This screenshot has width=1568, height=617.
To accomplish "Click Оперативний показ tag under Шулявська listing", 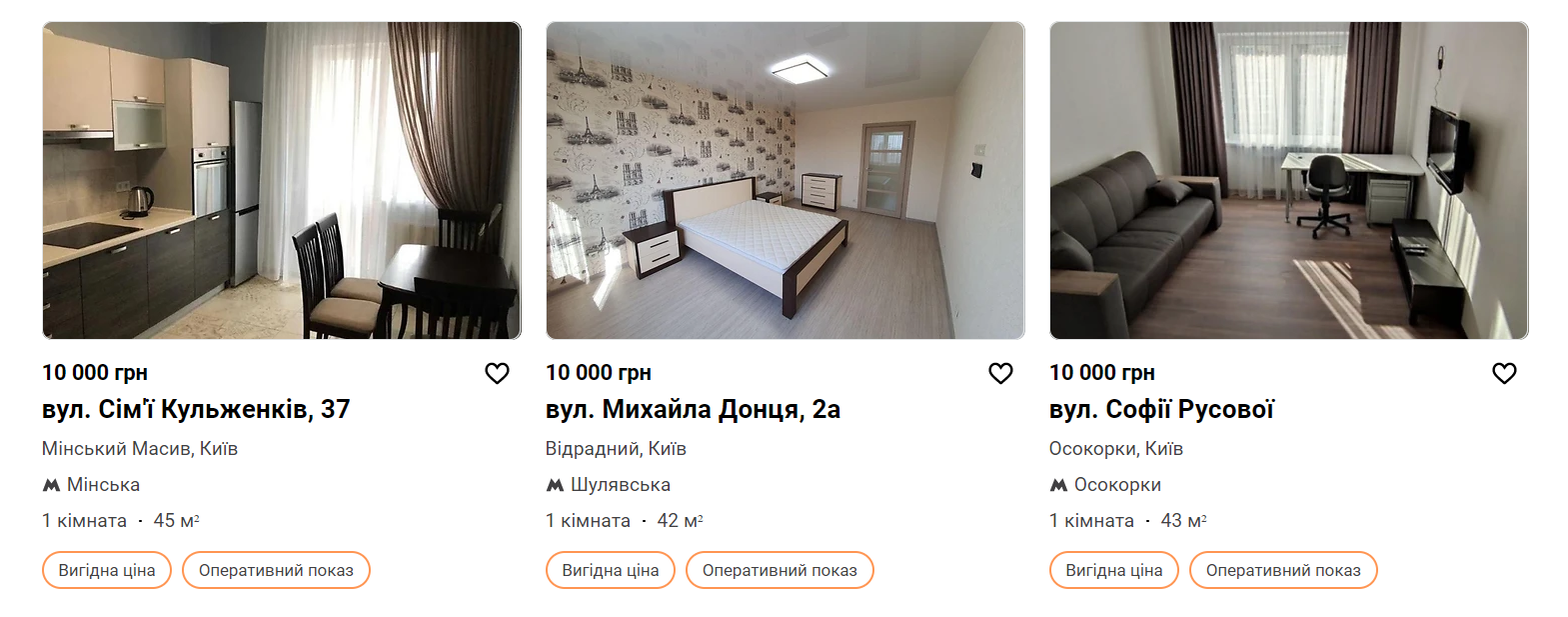I will click(780, 570).
